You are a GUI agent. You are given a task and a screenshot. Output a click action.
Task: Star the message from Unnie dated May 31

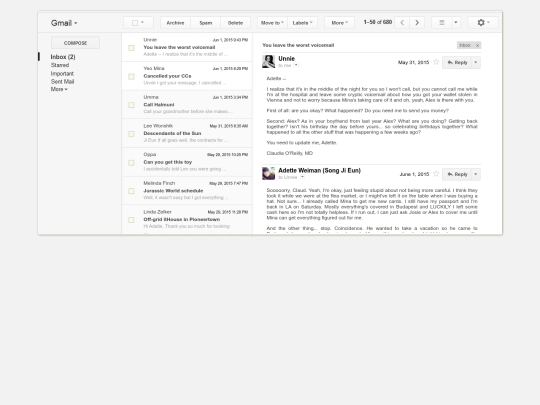coord(436,62)
